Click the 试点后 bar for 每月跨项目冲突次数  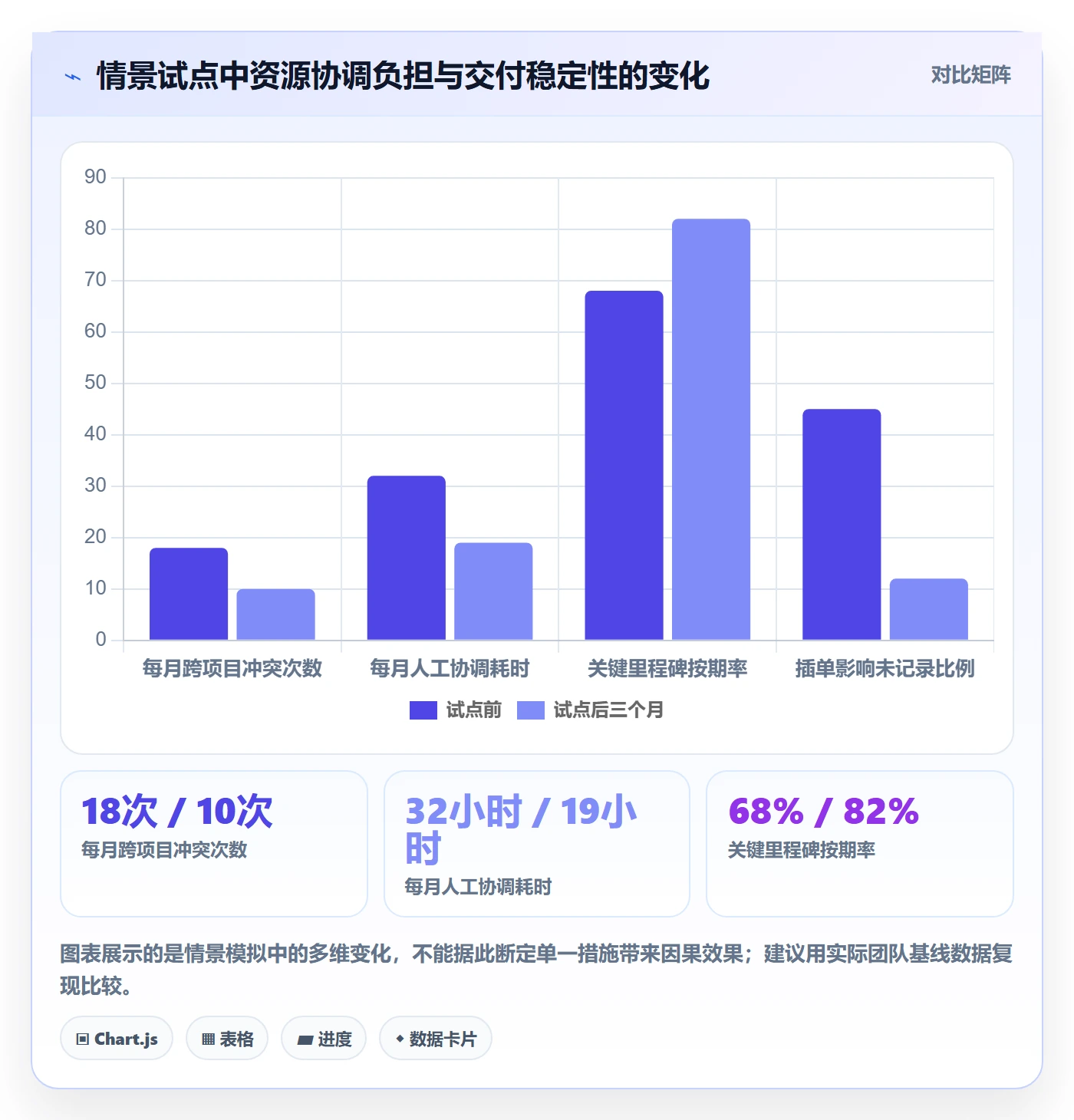click(275, 614)
